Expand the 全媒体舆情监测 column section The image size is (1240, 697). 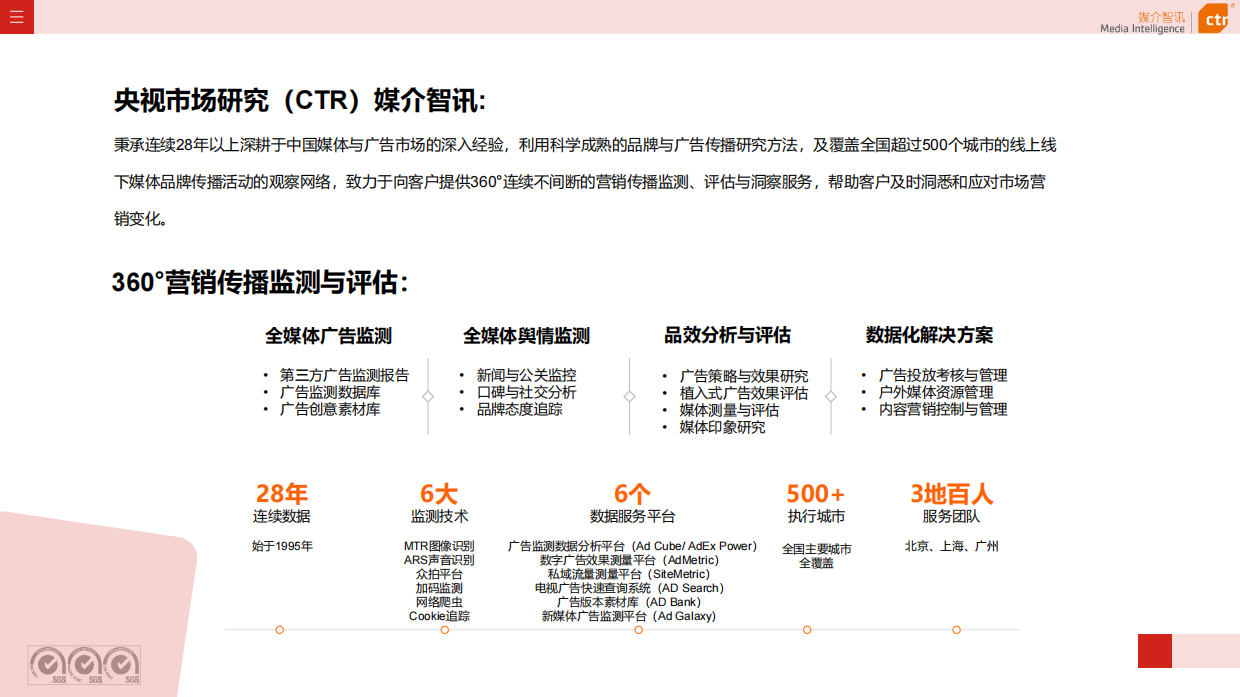point(527,335)
